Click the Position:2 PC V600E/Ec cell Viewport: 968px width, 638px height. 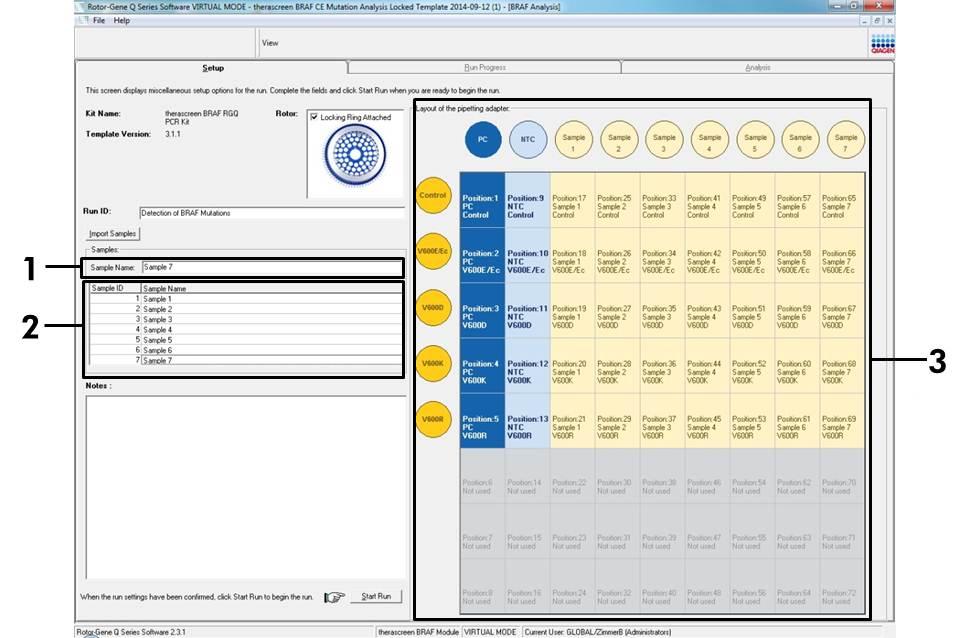coord(482,255)
